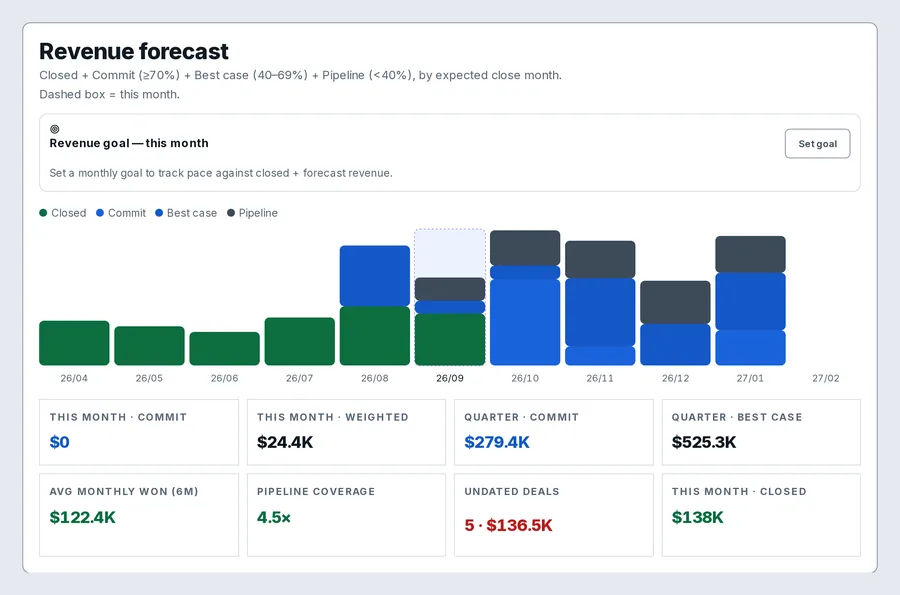Click the Set goal button

817,143
